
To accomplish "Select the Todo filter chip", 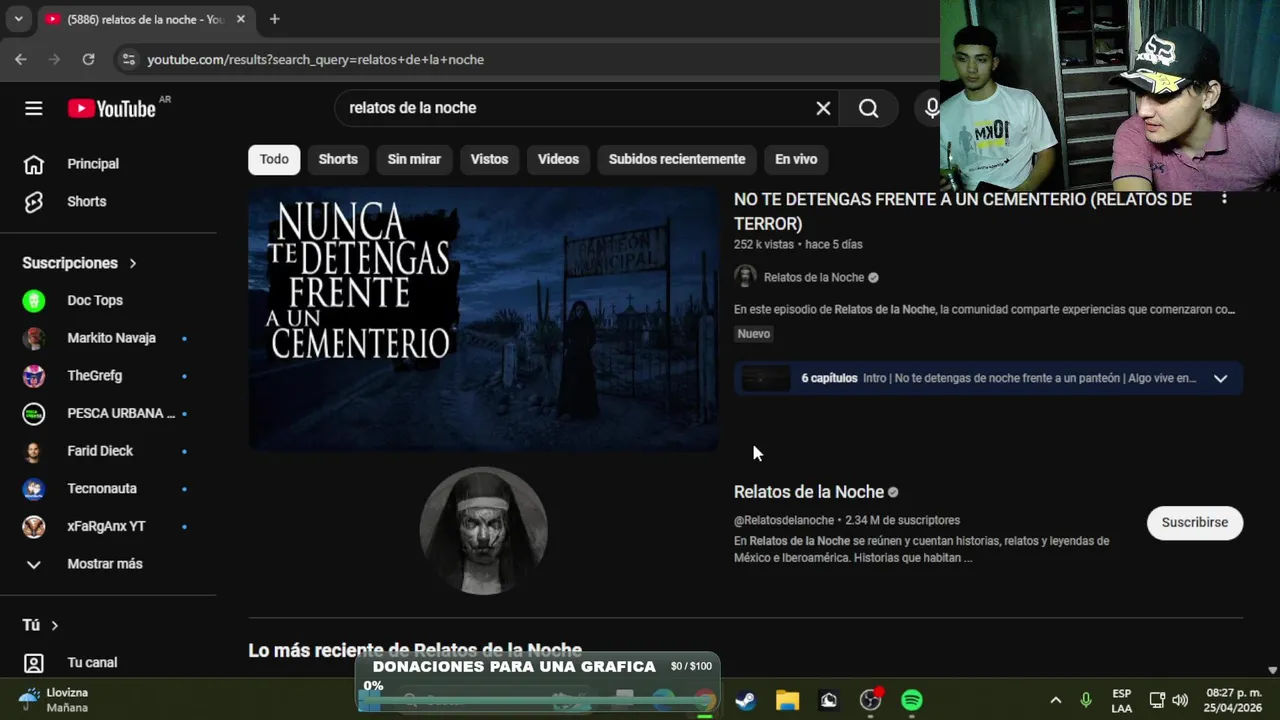I will [274, 159].
